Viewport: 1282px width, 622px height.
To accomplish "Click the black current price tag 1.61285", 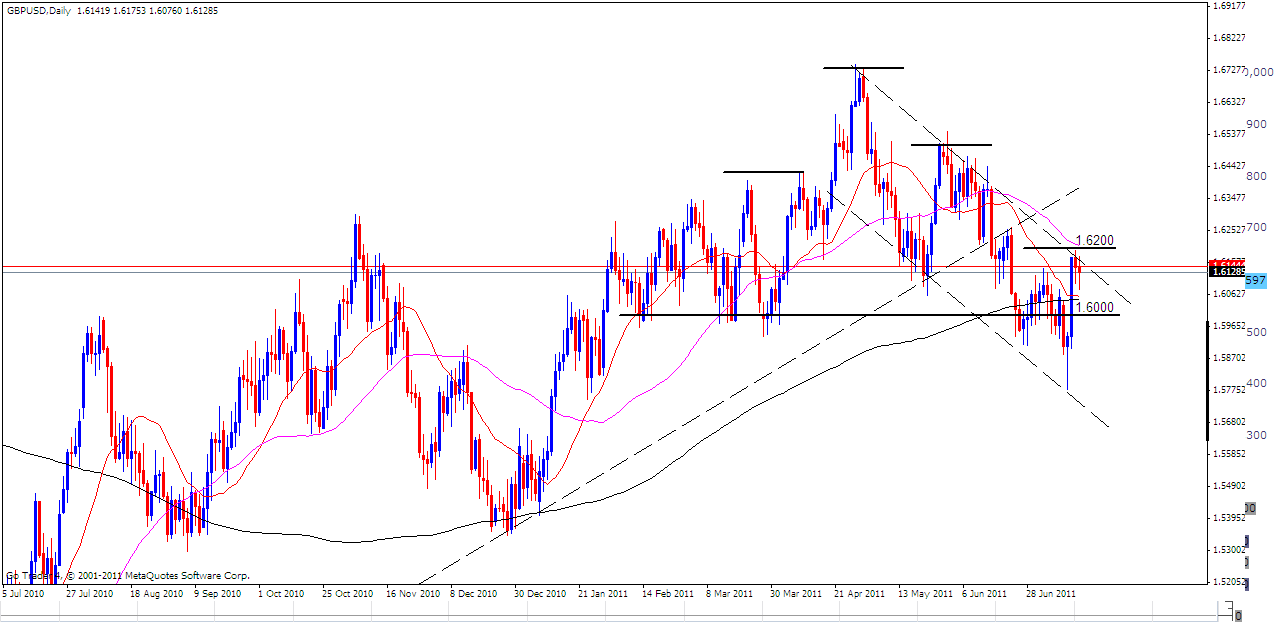I will (x=1226, y=271).
